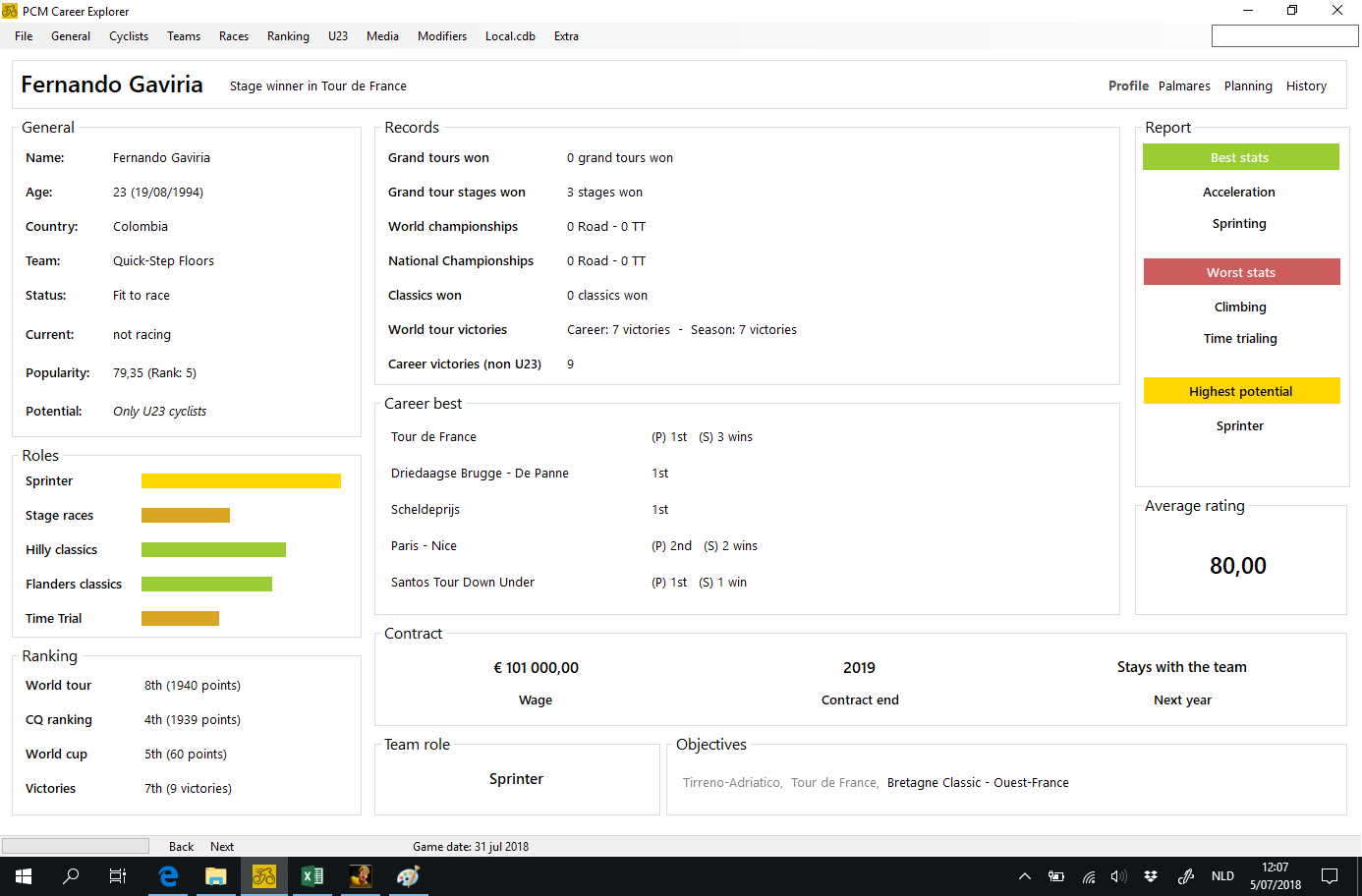Image resolution: width=1362 pixels, height=896 pixels.
Task: Click the Excel taskbar icon
Action: [x=312, y=876]
